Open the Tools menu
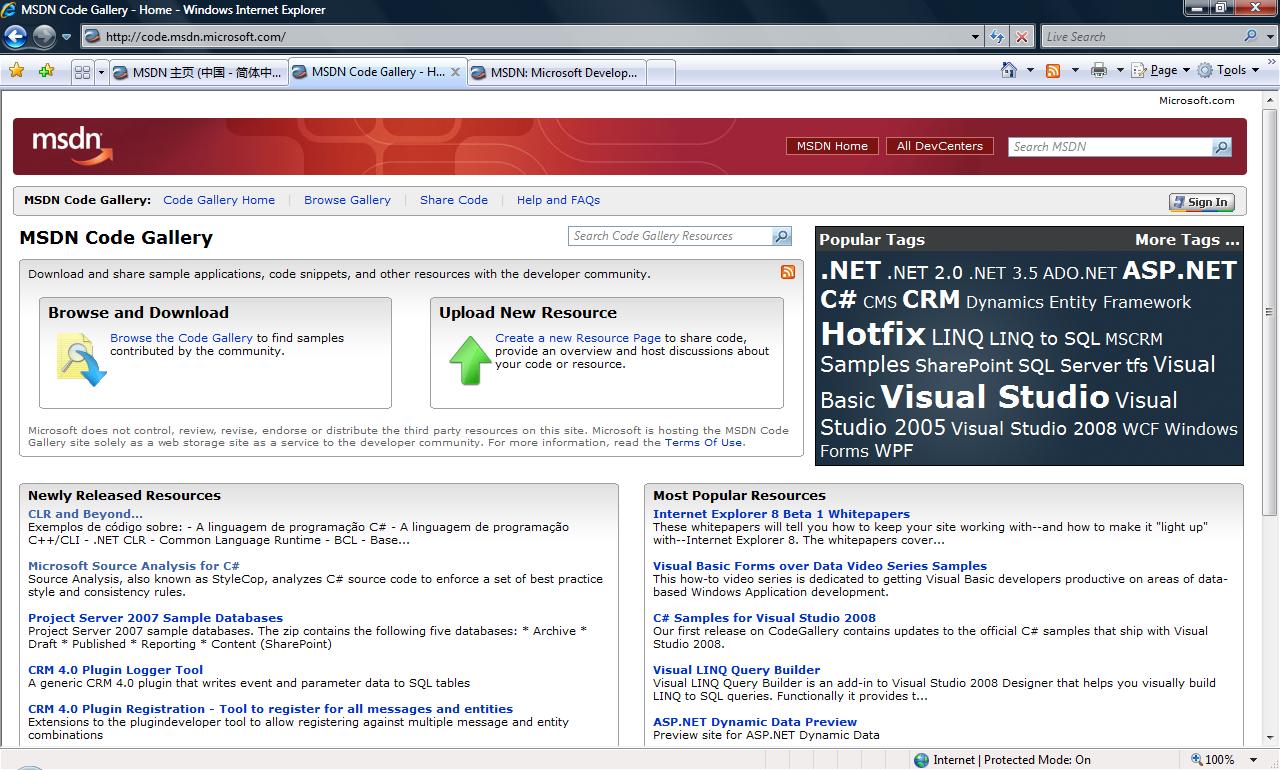The height and width of the screenshot is (770, 1280). (x=1228, y=70)
